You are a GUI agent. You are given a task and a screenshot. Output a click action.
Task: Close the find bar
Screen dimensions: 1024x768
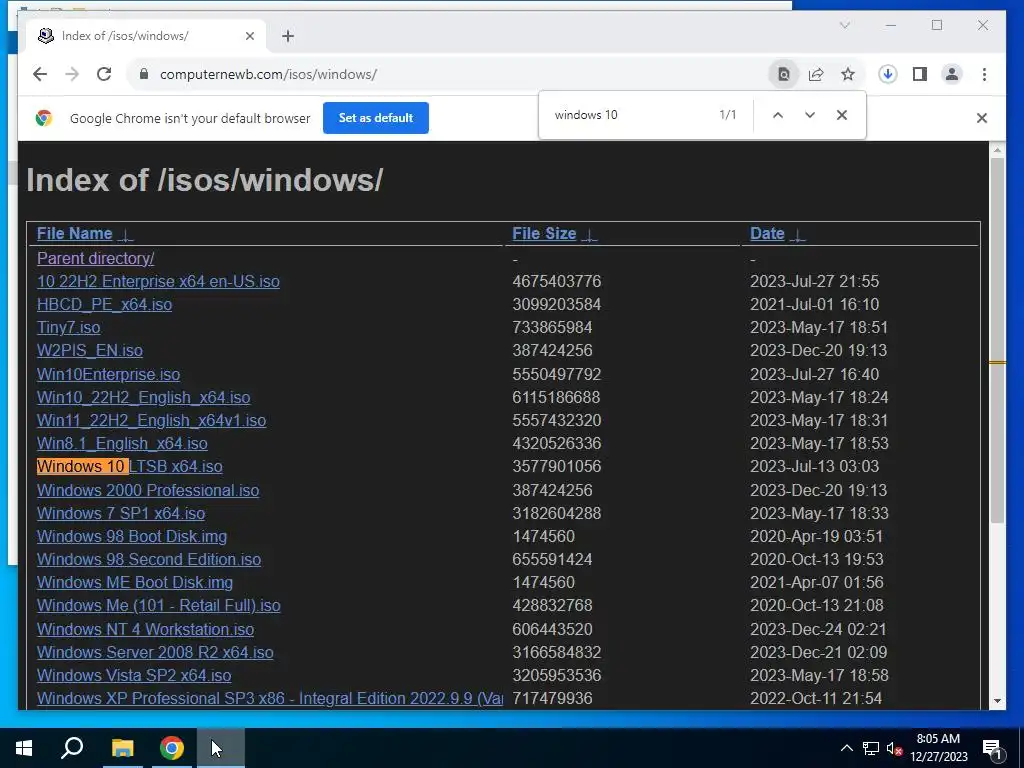[x=842, y=115]
